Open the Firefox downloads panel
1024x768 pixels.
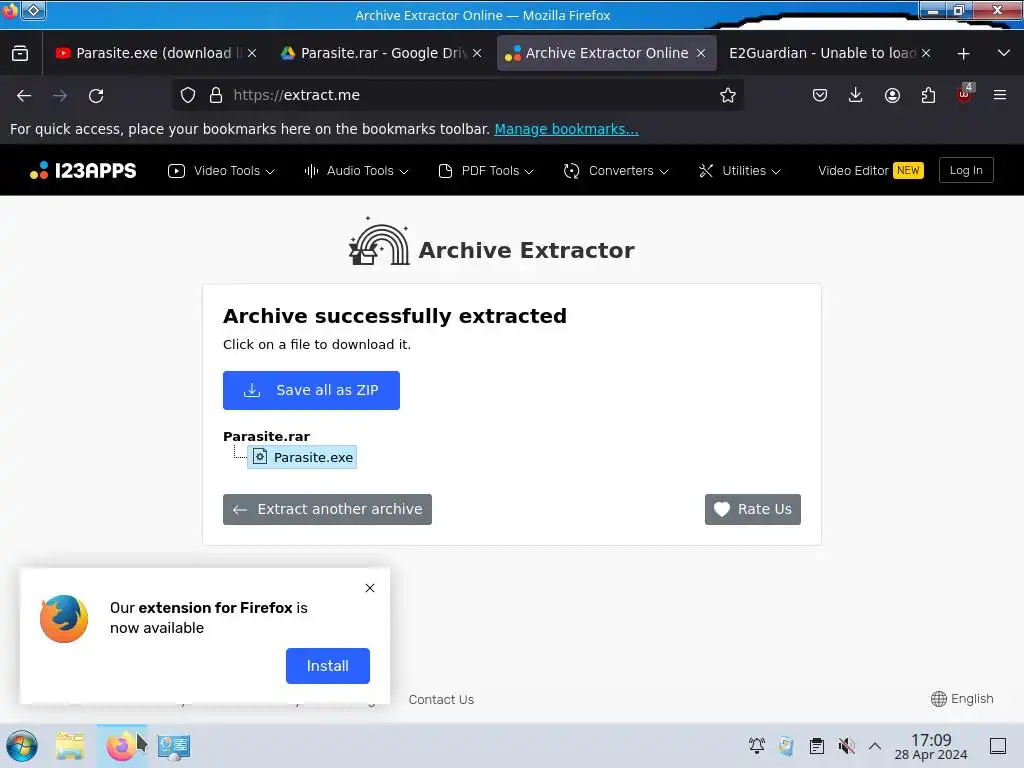tap(856, 95)
